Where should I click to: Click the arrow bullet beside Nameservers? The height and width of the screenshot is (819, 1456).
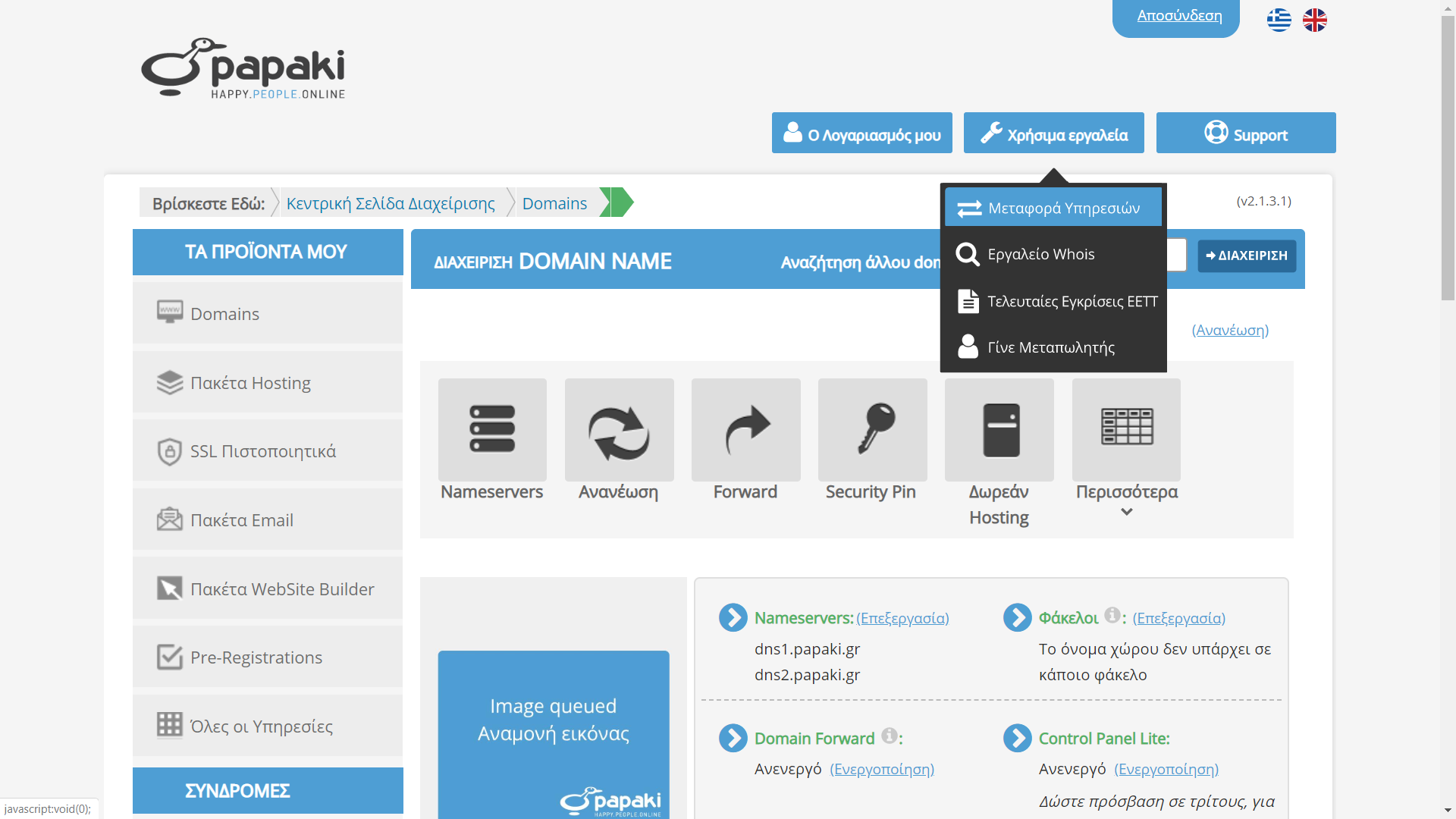(x=733, y=617)
